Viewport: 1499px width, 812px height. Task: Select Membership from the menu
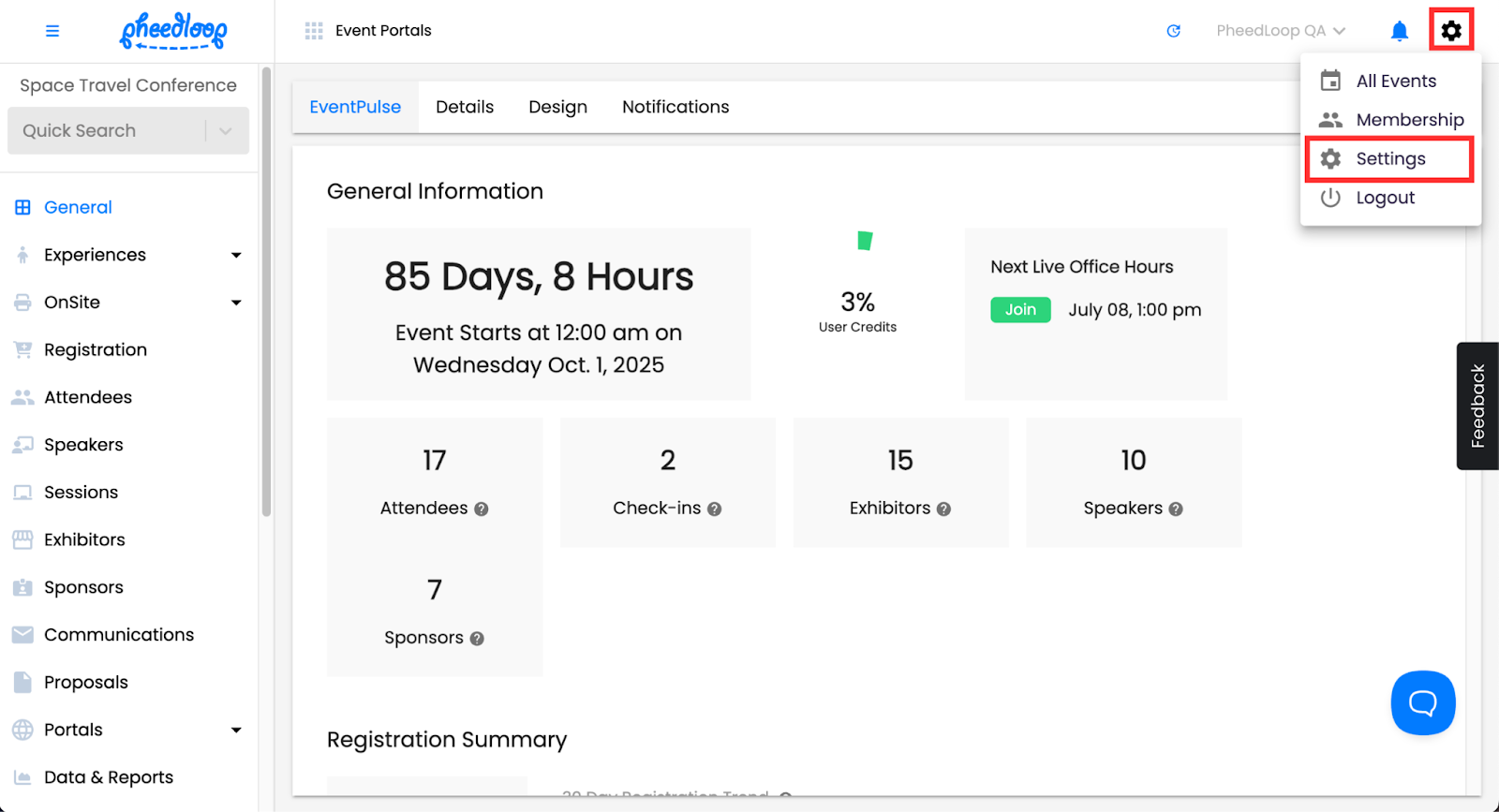[x=1390, y=120]
